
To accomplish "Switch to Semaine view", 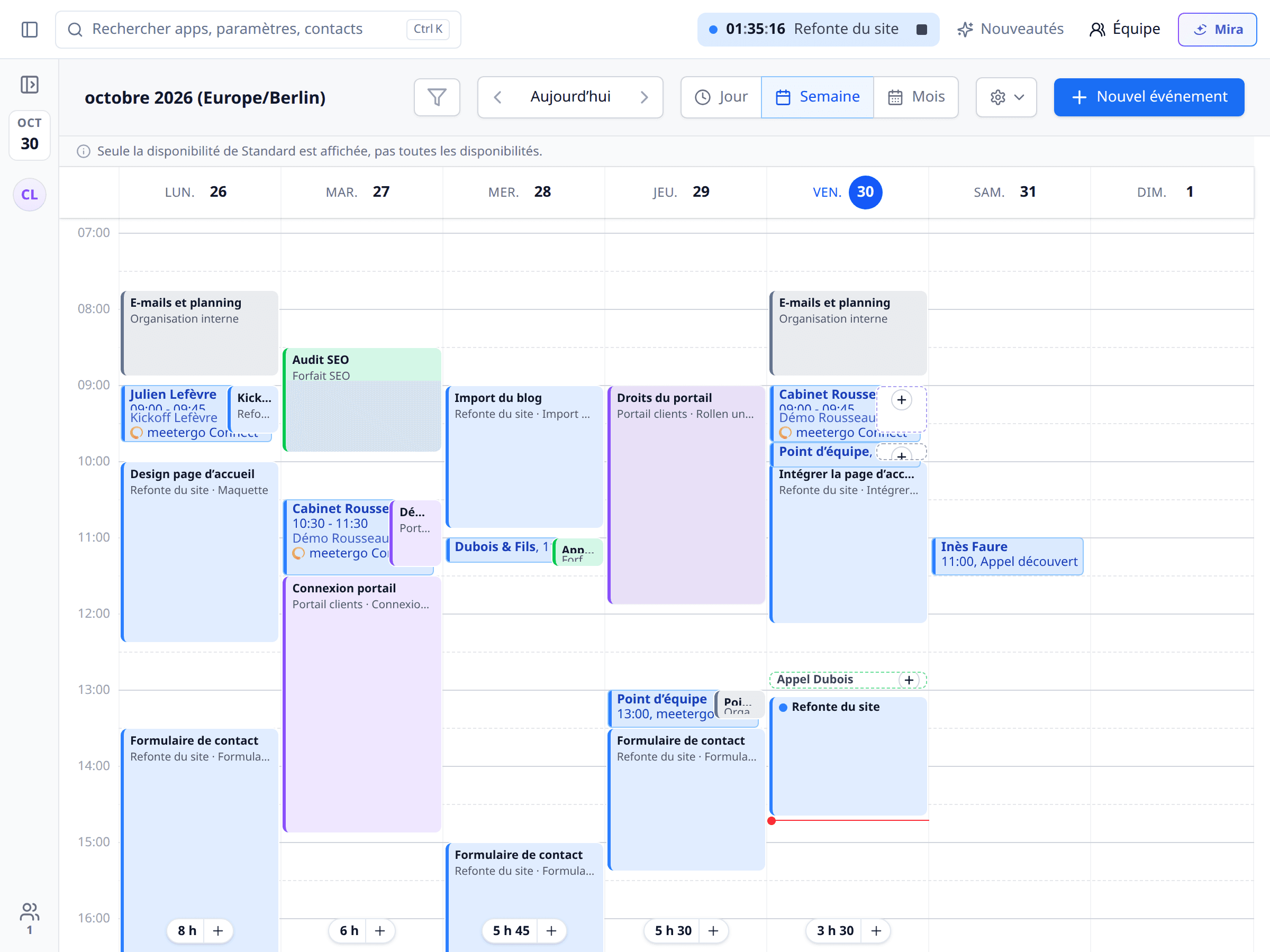I will tap(818, 97).
